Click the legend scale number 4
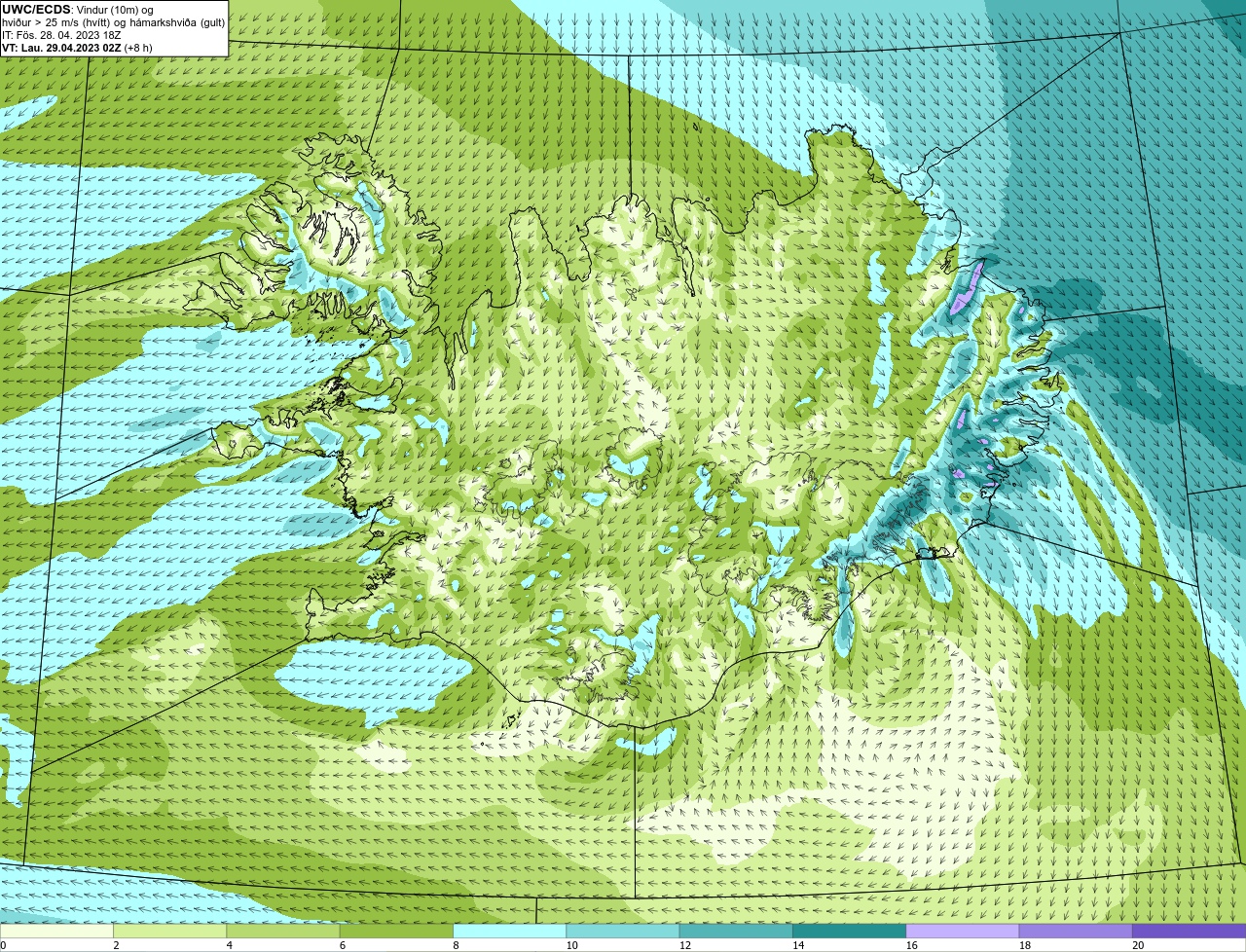Screen dimensions: 1246x952 click(229, 945)
